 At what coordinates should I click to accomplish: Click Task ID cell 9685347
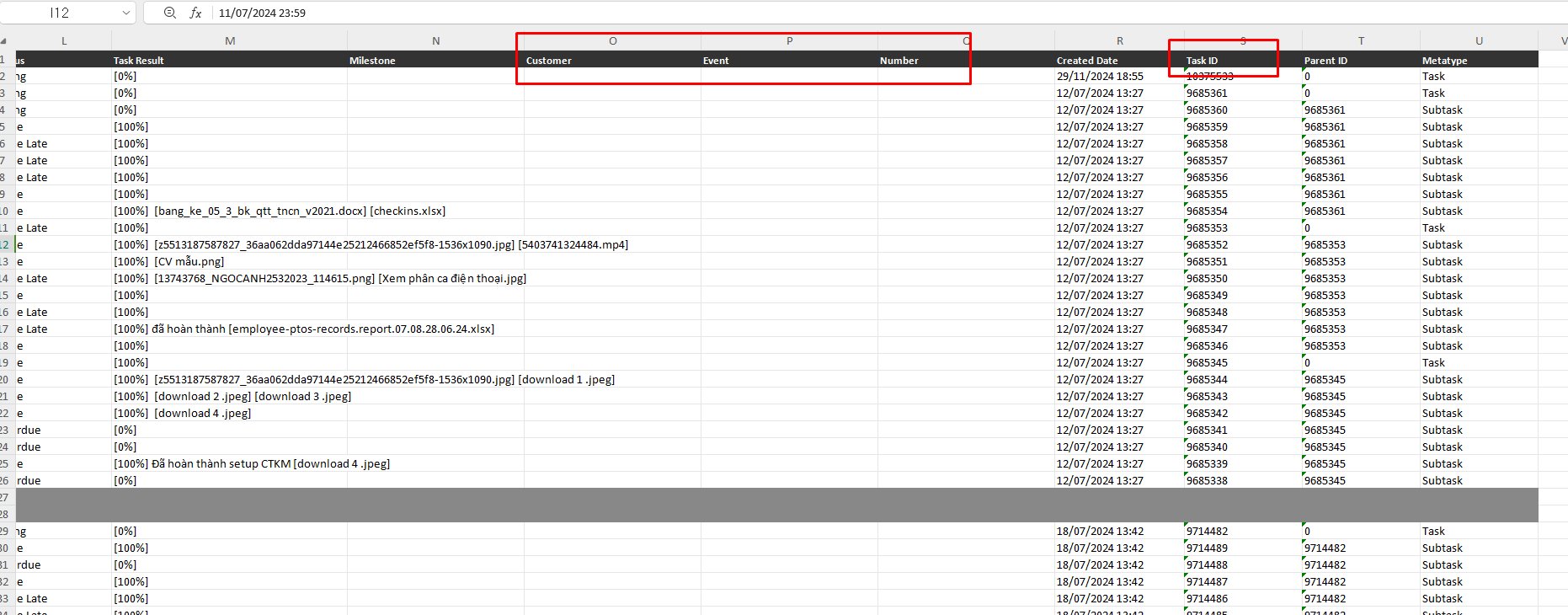point(1244,329)
